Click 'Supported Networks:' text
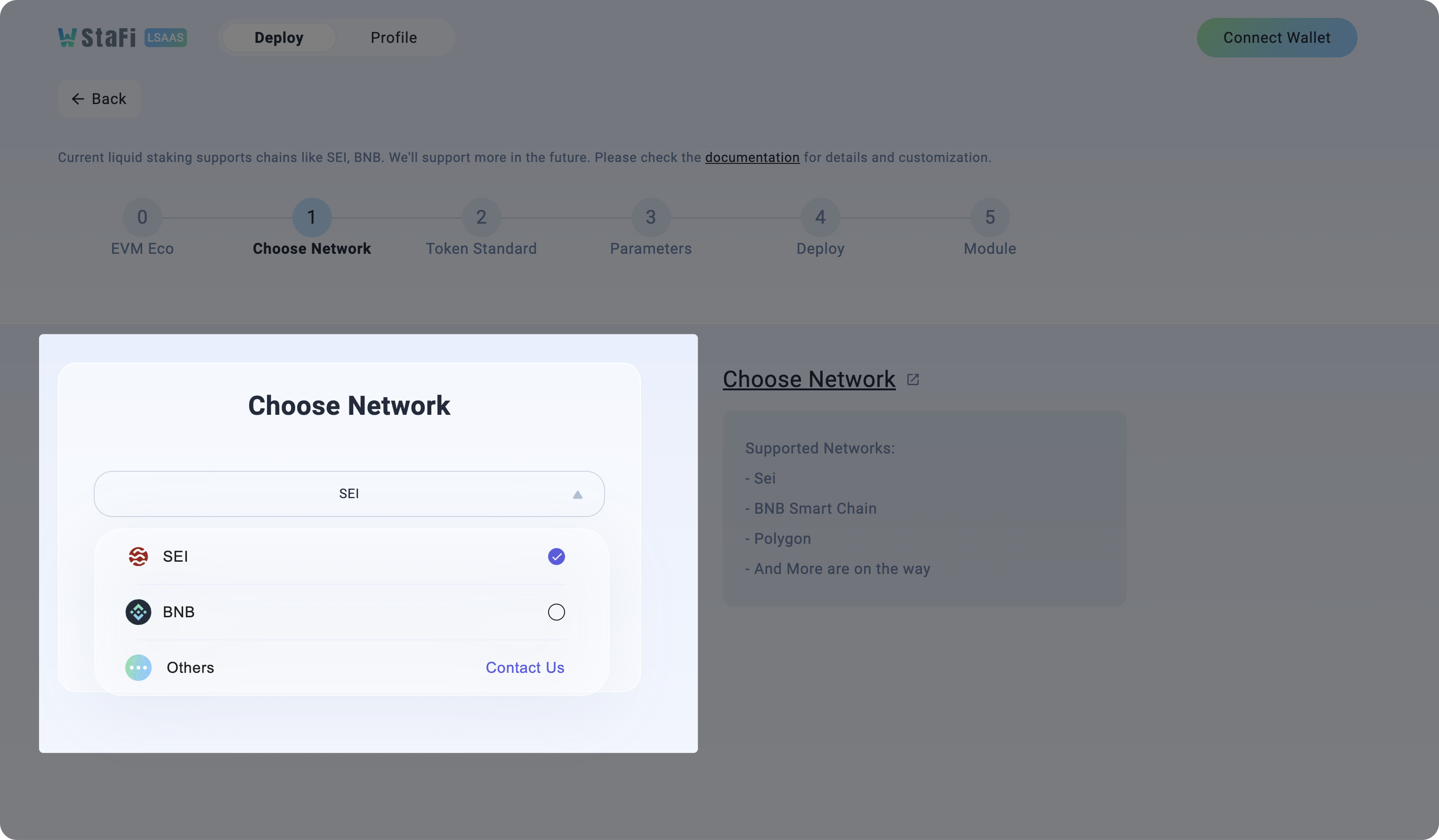The height and width of the screenshot is (840, 1439). pyautogui.click(x=820, y=448)
